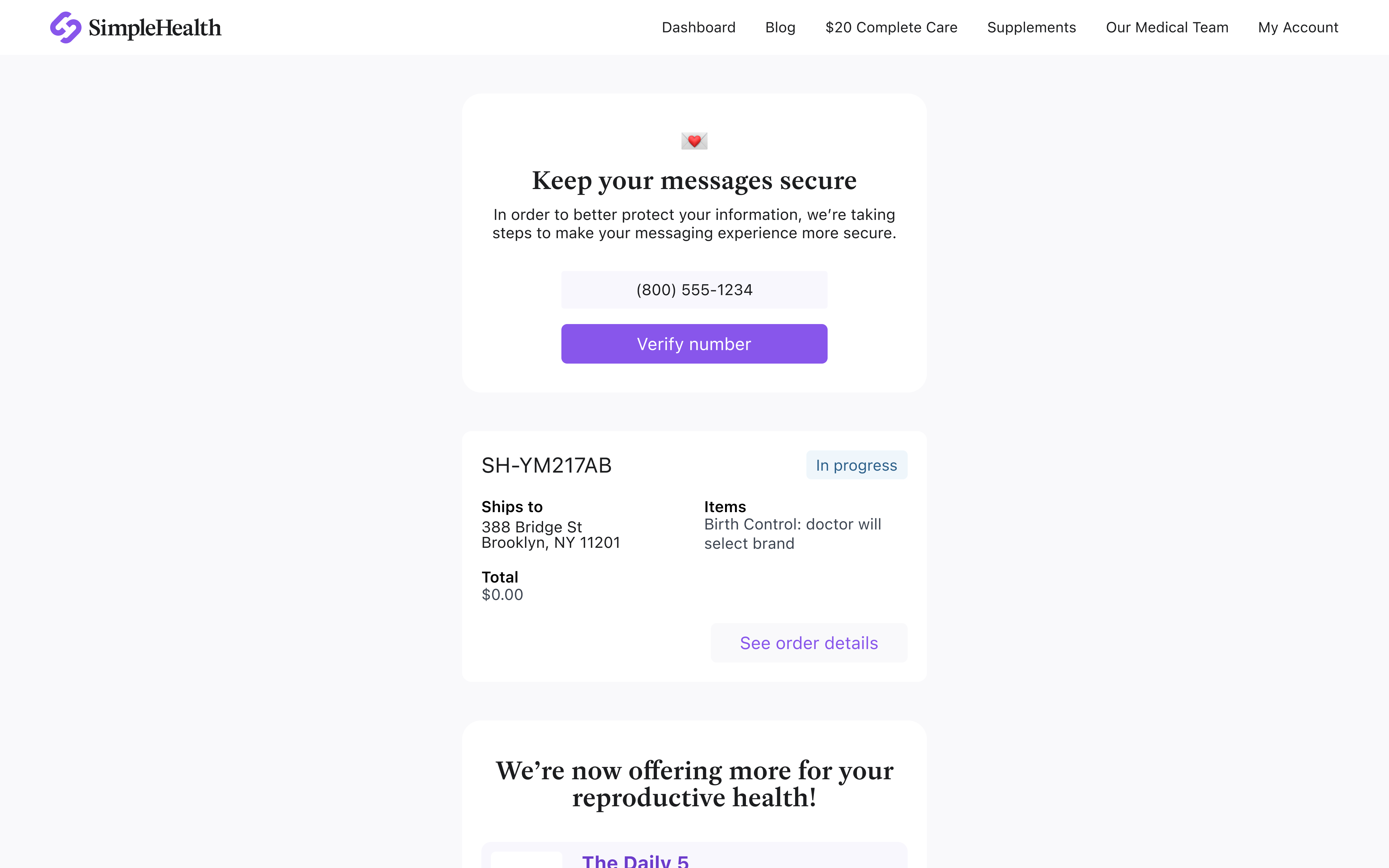The width and height of the screenshot is (1389, 868).
Task: Click the $0.00 order total
Action: point(502,595)
